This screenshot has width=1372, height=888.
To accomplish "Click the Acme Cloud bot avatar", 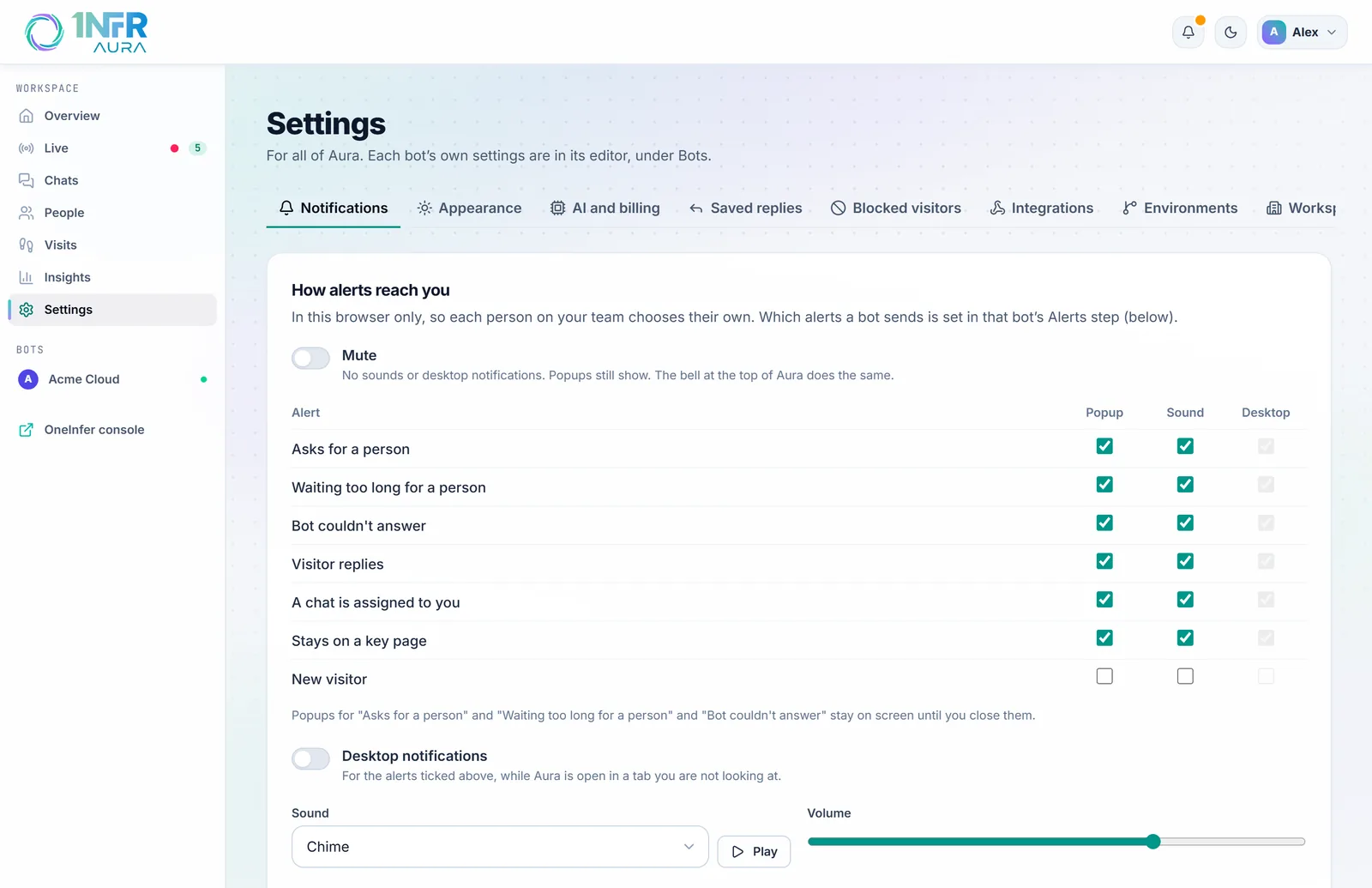I will click(28, 379).
